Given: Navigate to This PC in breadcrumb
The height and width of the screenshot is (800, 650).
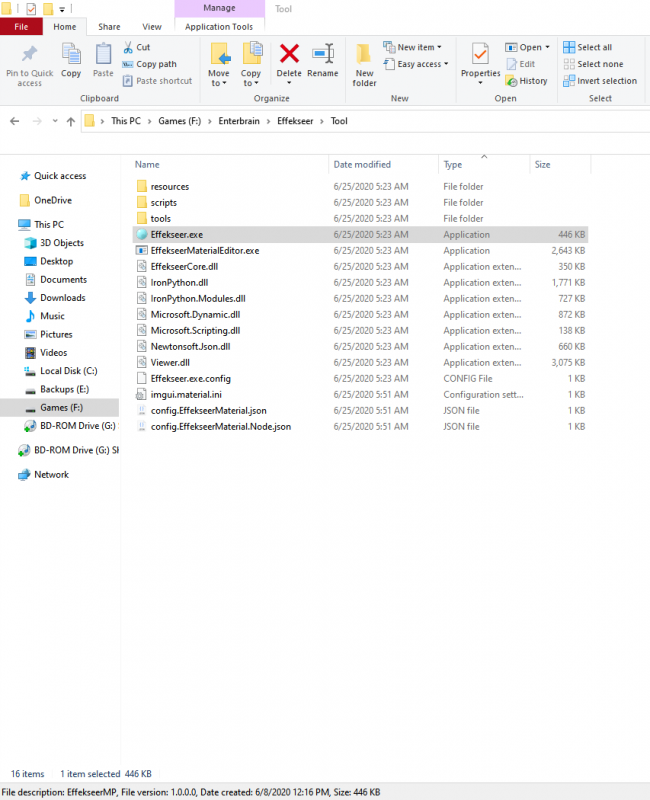Looking at the screenshot, I should (x=126, y=121).
